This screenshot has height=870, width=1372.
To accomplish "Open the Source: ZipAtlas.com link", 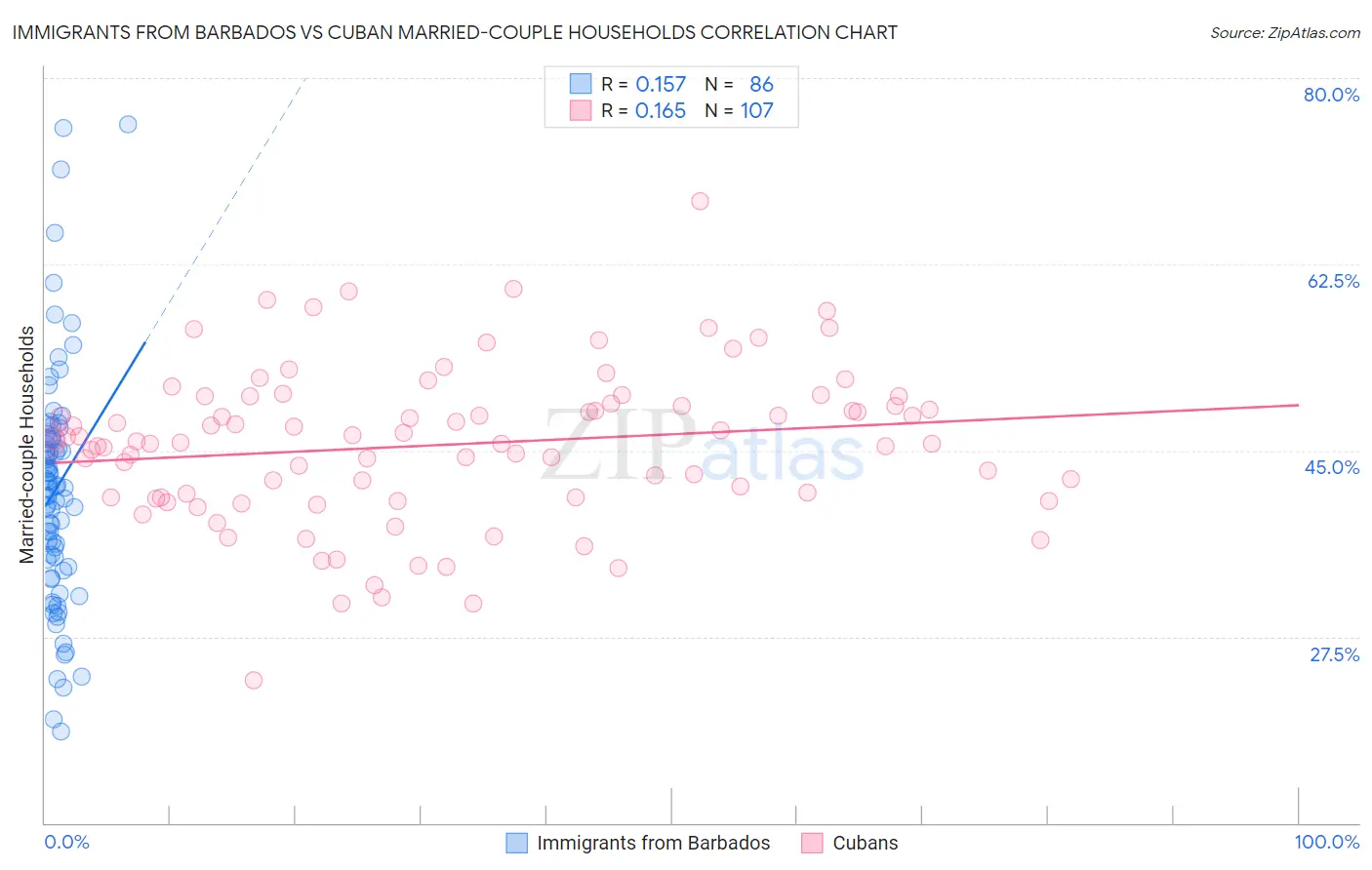I will (x=1284, y=32).
